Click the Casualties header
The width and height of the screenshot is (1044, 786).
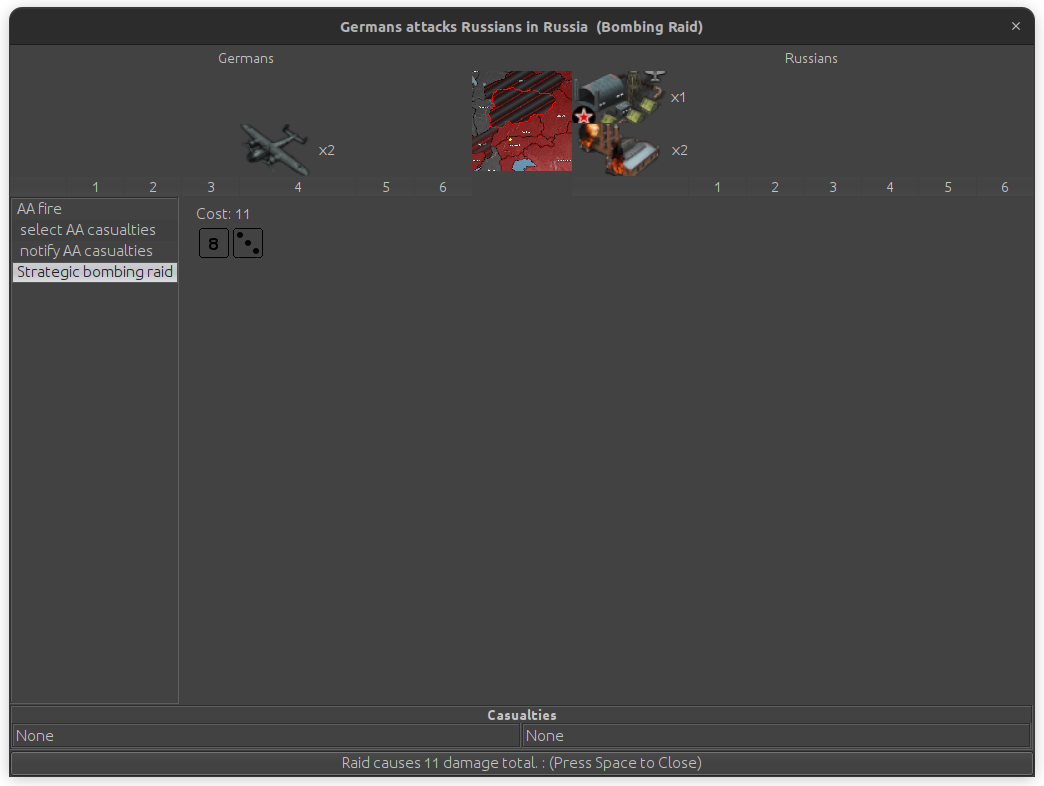tap(522, 715)
